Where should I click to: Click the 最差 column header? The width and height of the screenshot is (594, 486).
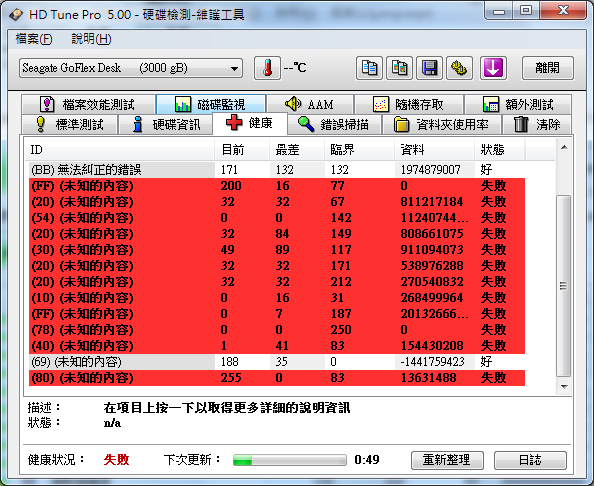297,150
